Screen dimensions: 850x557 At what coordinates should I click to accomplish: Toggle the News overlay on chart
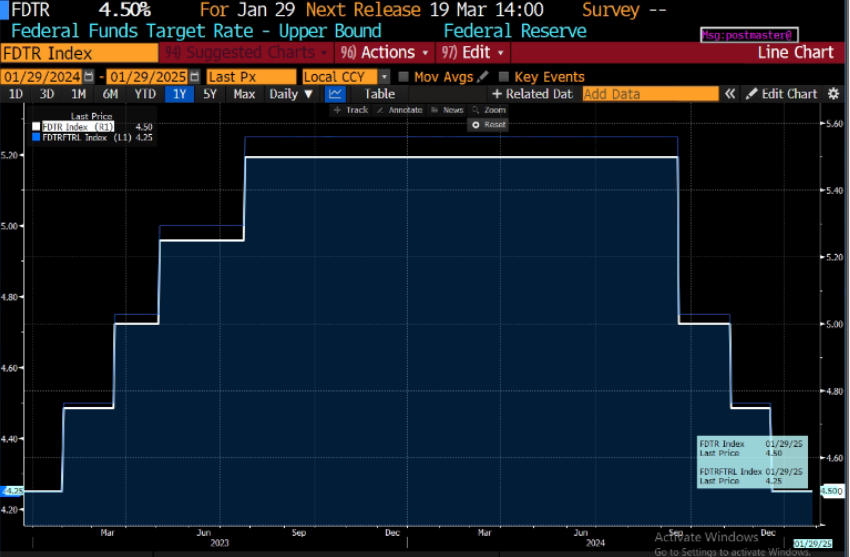coord(448,110)
